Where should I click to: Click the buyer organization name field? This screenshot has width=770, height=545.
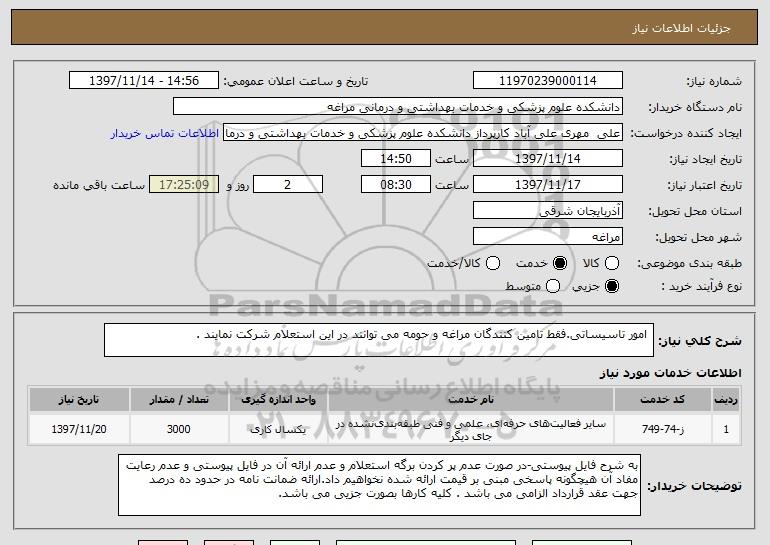(x=398, y=107)
